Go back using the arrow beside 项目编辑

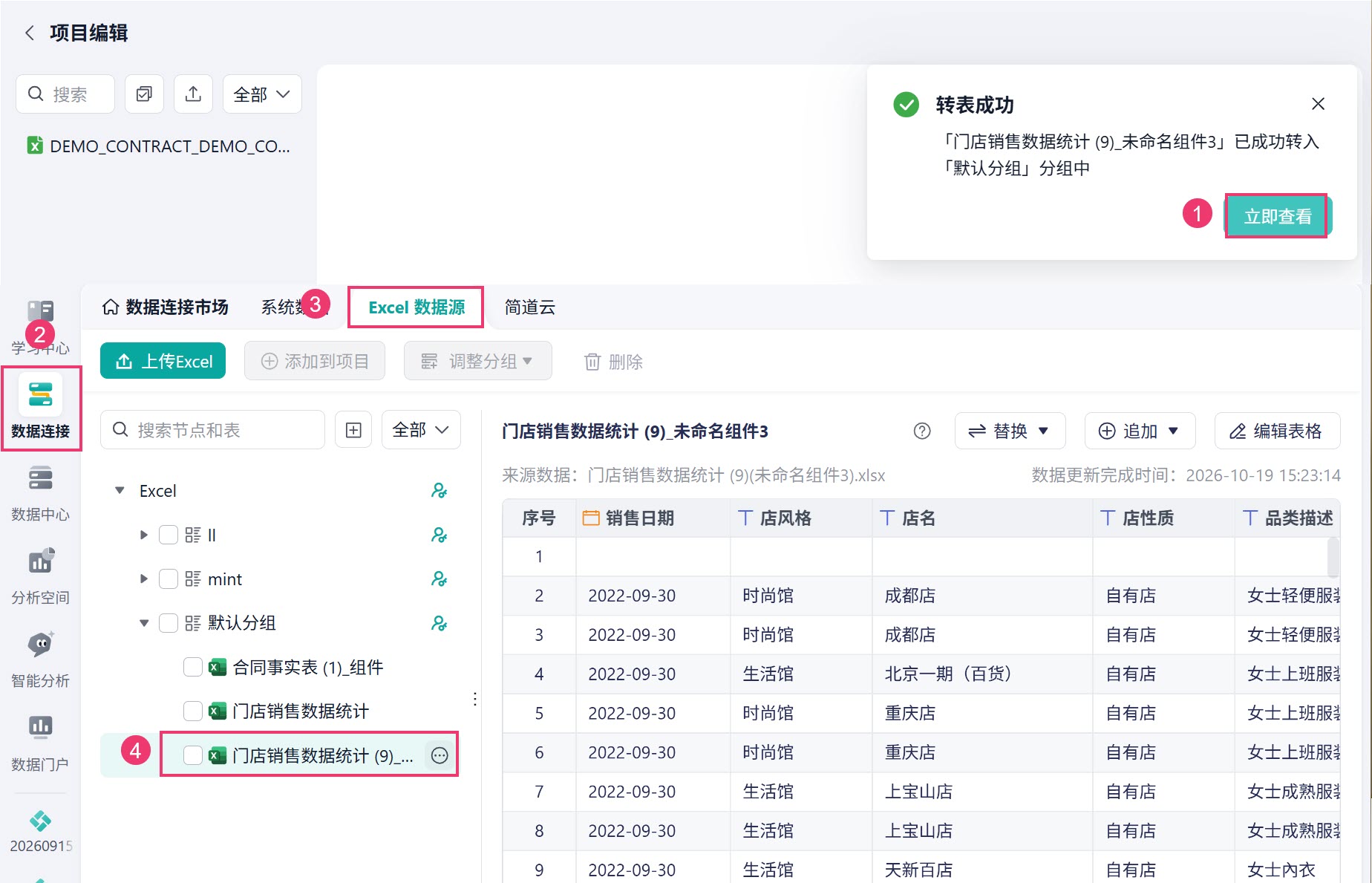tap(30, 33)
